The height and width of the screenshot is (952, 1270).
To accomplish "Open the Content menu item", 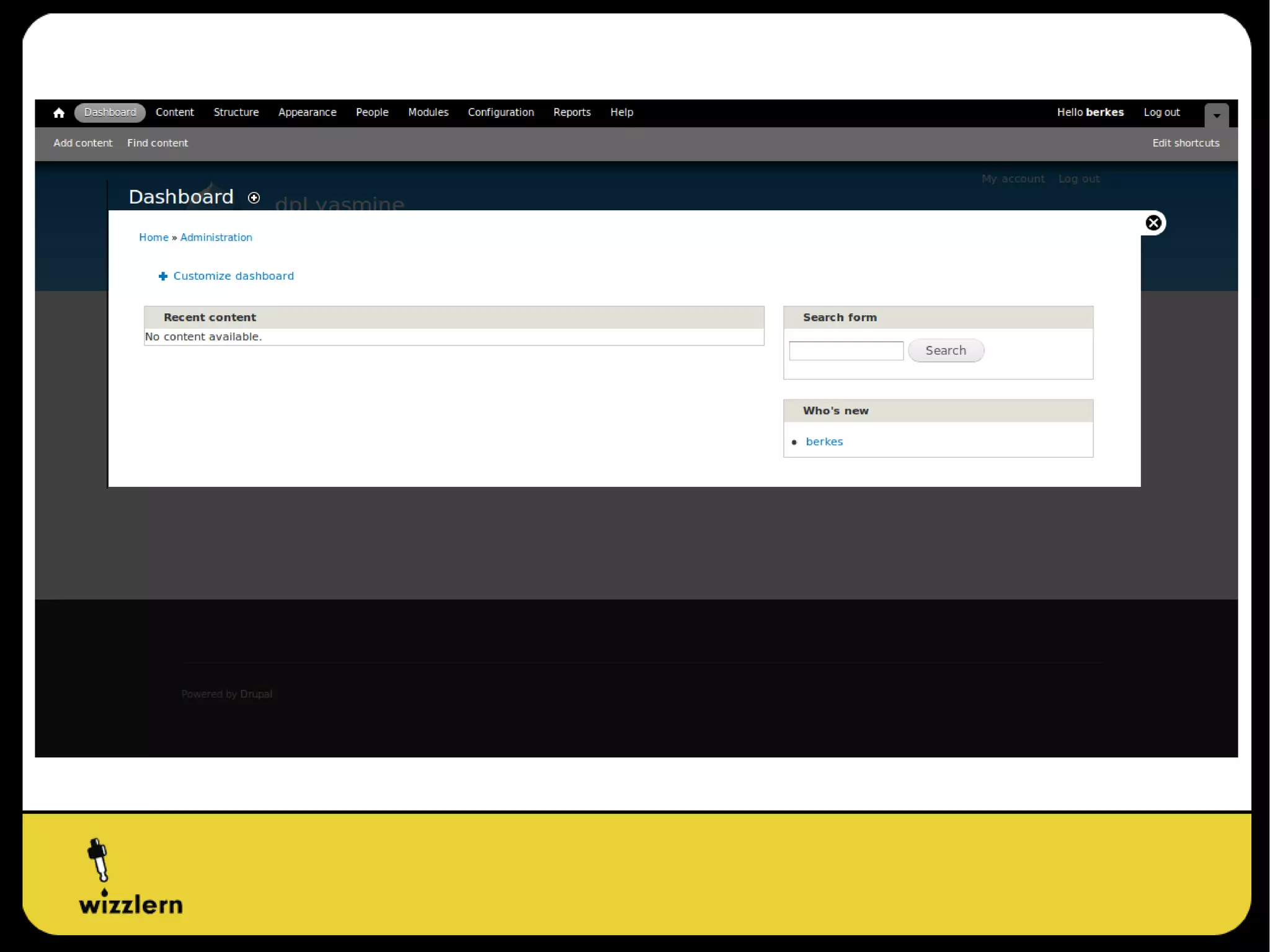I will (174, 112).
